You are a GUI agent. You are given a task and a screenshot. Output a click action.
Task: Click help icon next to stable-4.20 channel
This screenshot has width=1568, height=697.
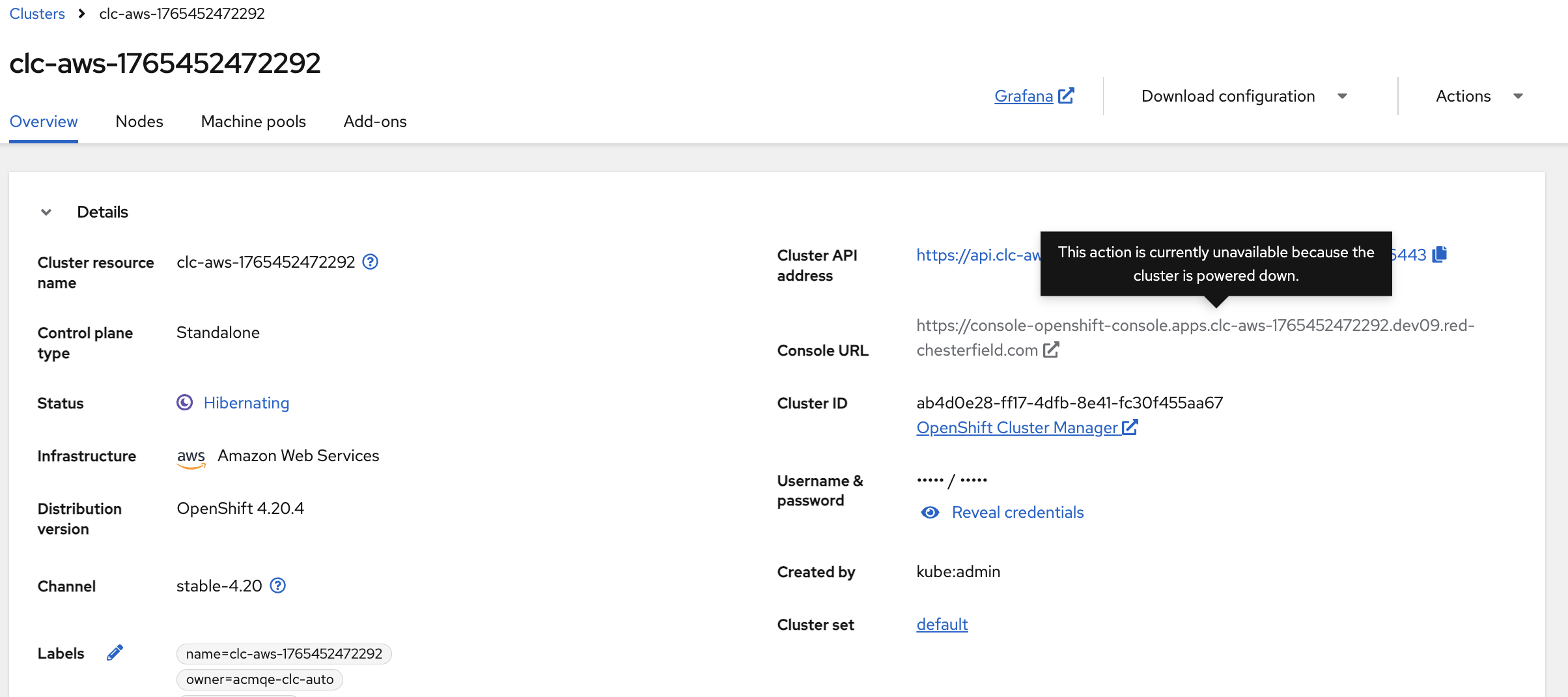tap(278, 586)
